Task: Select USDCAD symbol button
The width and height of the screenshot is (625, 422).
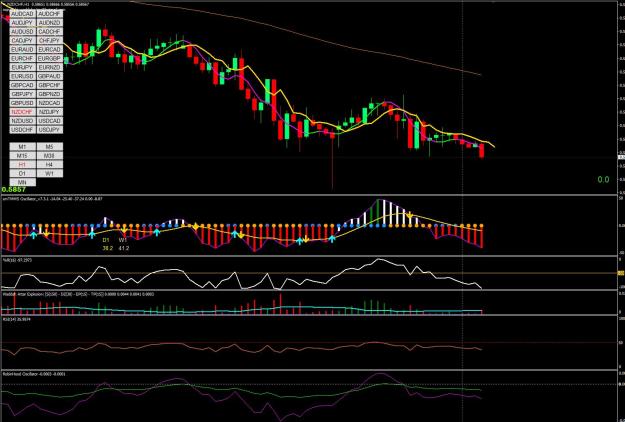Action: 49,121
